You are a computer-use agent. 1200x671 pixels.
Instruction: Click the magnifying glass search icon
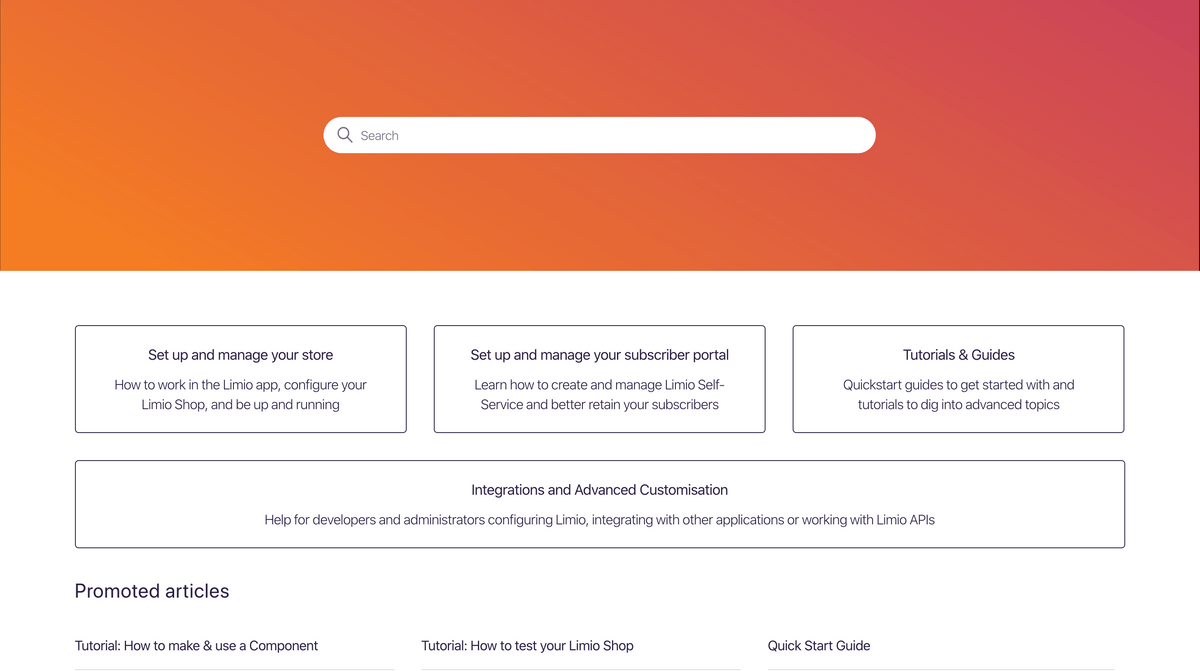(x=345, y=135)
